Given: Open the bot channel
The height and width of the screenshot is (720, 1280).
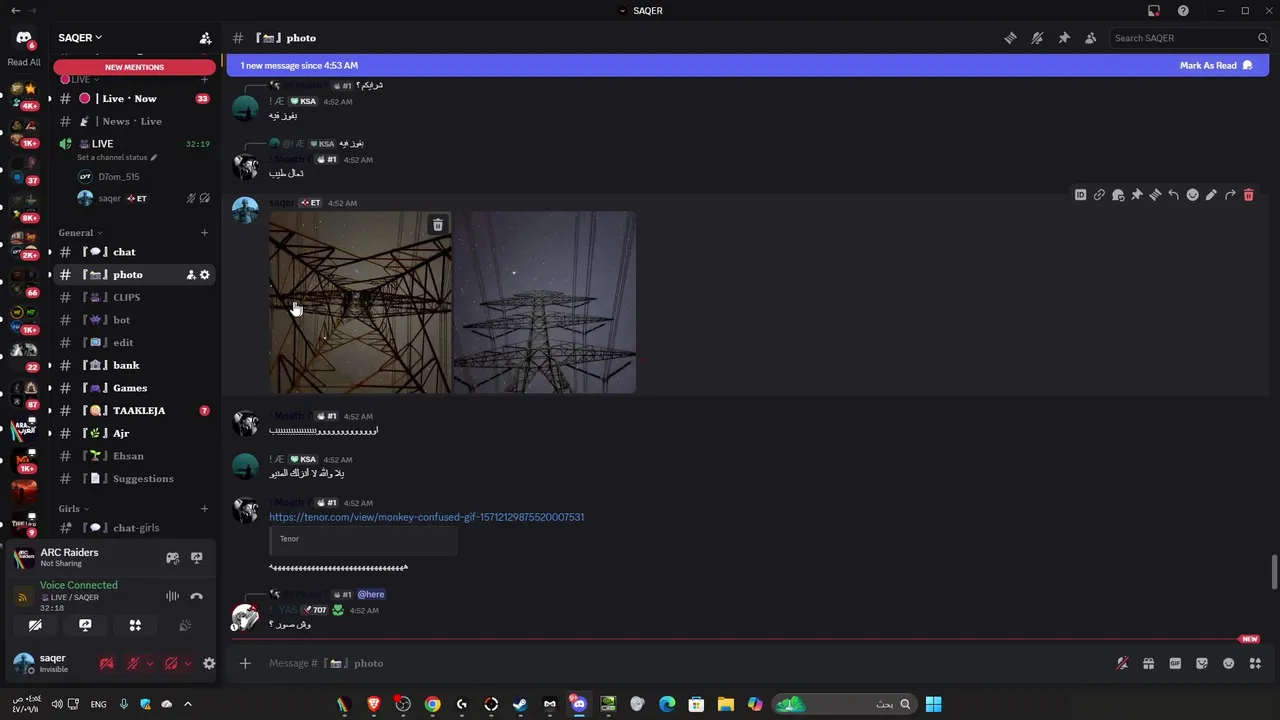Looking at the screenshot, I should [x=135, y=320].
